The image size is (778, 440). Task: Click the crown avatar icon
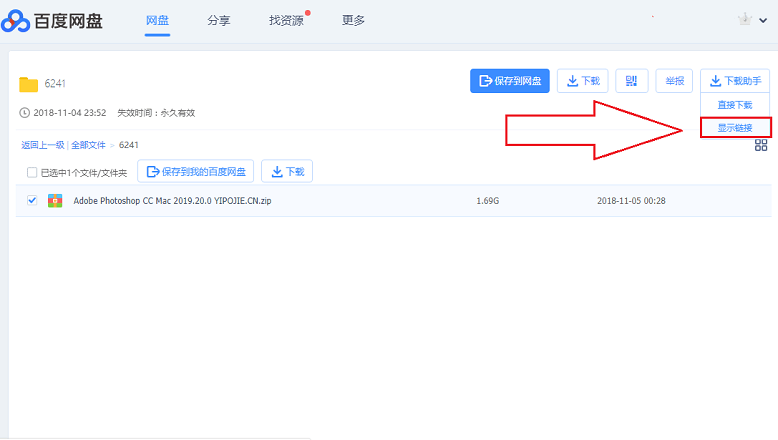pyautogui.click(x=743, y=20)
